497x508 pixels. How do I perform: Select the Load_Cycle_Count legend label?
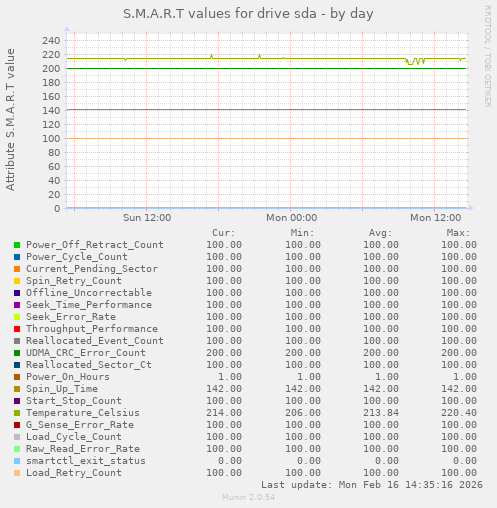74,437
